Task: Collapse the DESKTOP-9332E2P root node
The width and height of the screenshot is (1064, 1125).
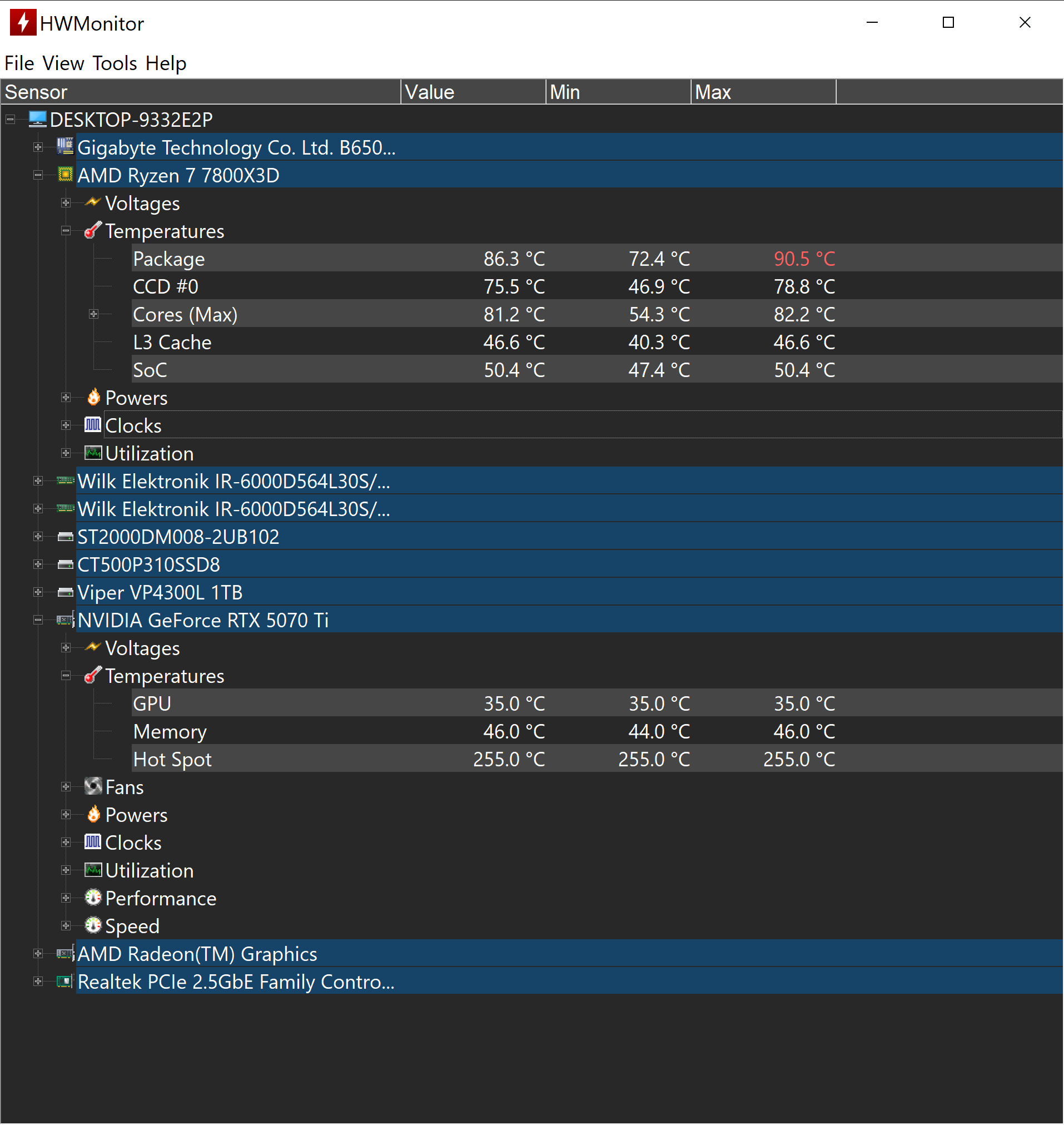Action: point(10,120)
